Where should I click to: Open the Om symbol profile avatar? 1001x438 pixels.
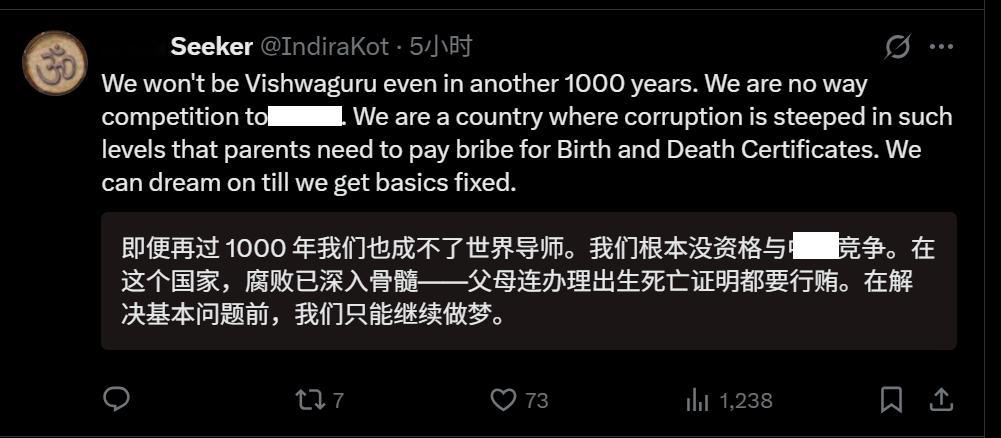pyautogui.click(x=54, y=63)
